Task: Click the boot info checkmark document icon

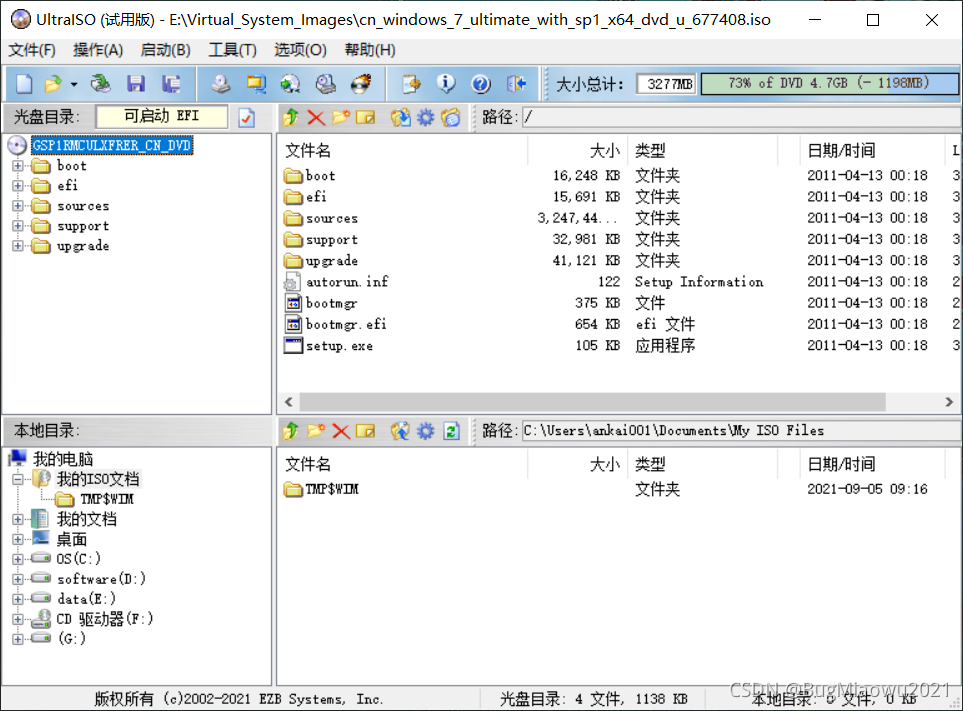Action: pyautogui.click(x=247, y=117)
